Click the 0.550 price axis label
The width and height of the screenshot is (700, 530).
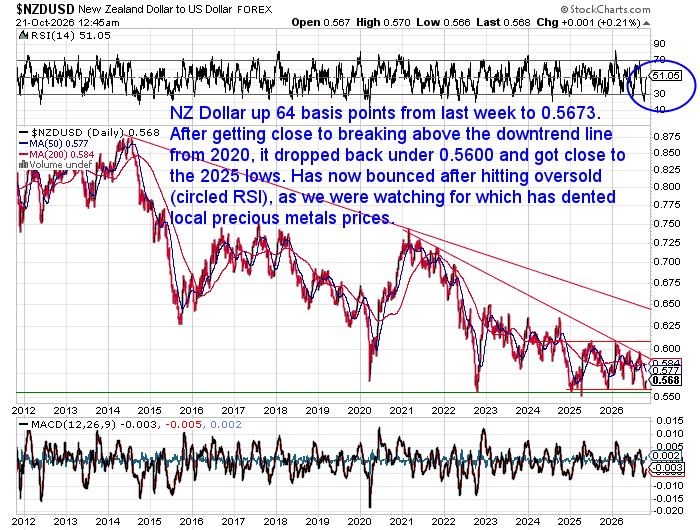(x=667, y=396)
